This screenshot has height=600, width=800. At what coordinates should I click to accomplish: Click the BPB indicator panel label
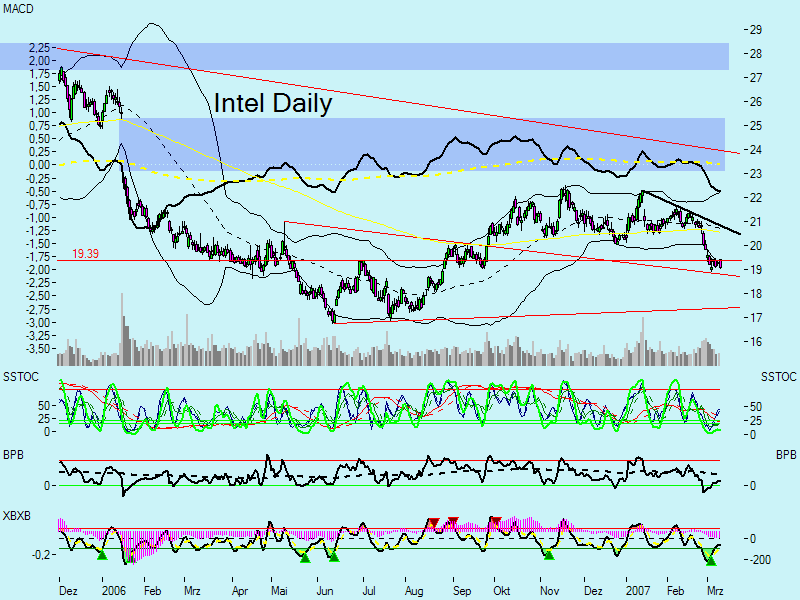pyautogui.click(x=12, y=453)
